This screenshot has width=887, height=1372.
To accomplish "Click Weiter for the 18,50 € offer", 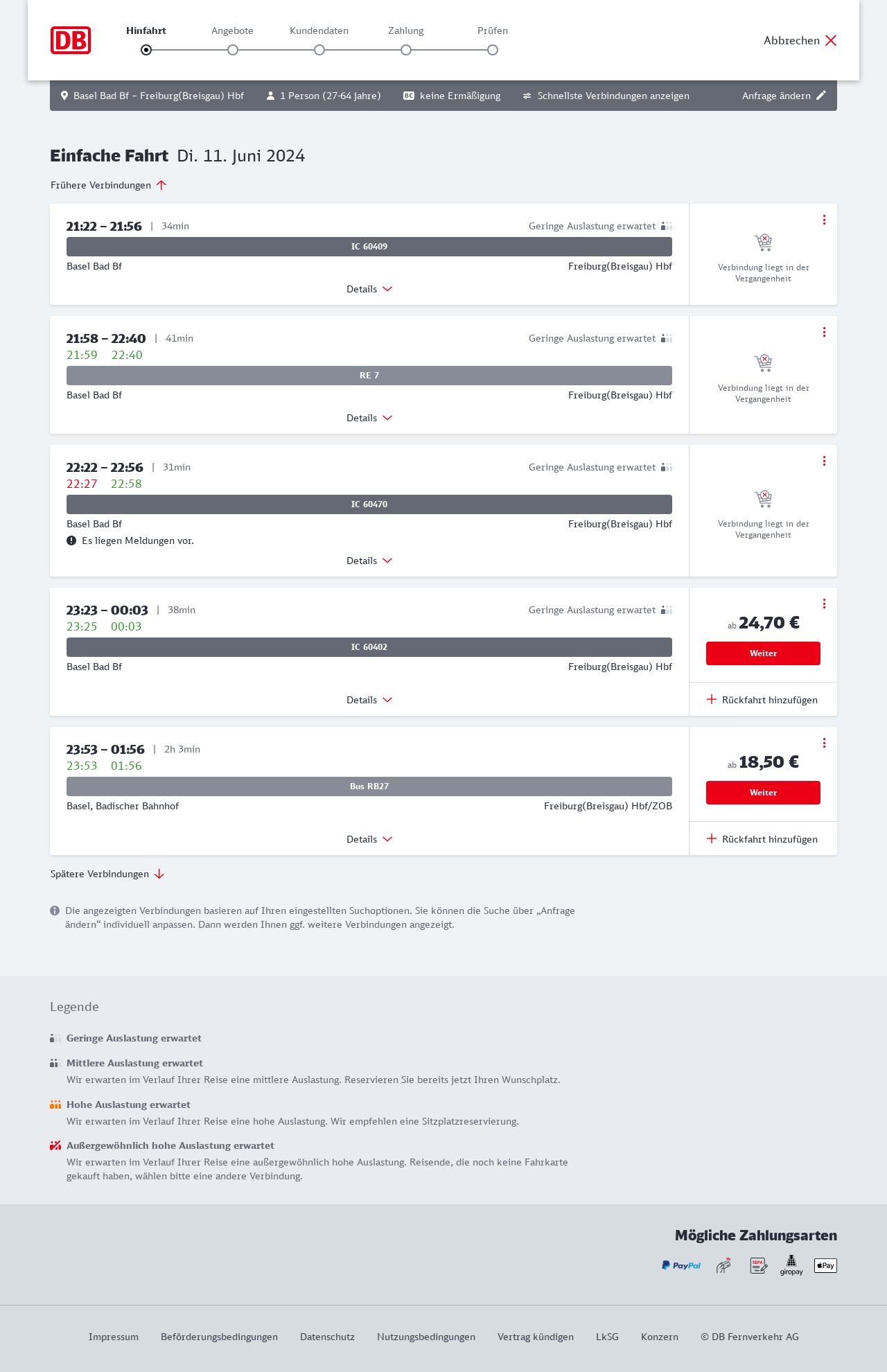I will pyautogui.click(x=763, y=793).
